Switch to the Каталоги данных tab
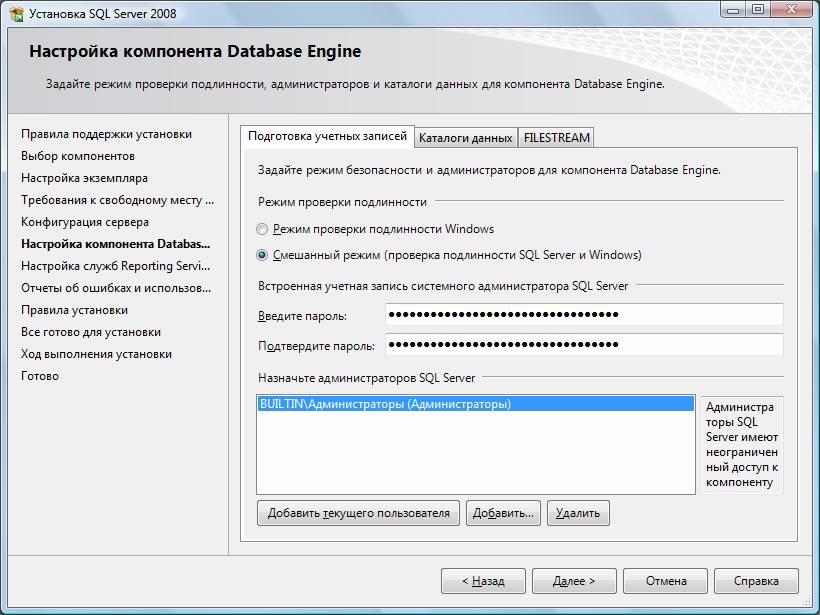The width and height of the screenshot is (820, 615). [465, 138]
